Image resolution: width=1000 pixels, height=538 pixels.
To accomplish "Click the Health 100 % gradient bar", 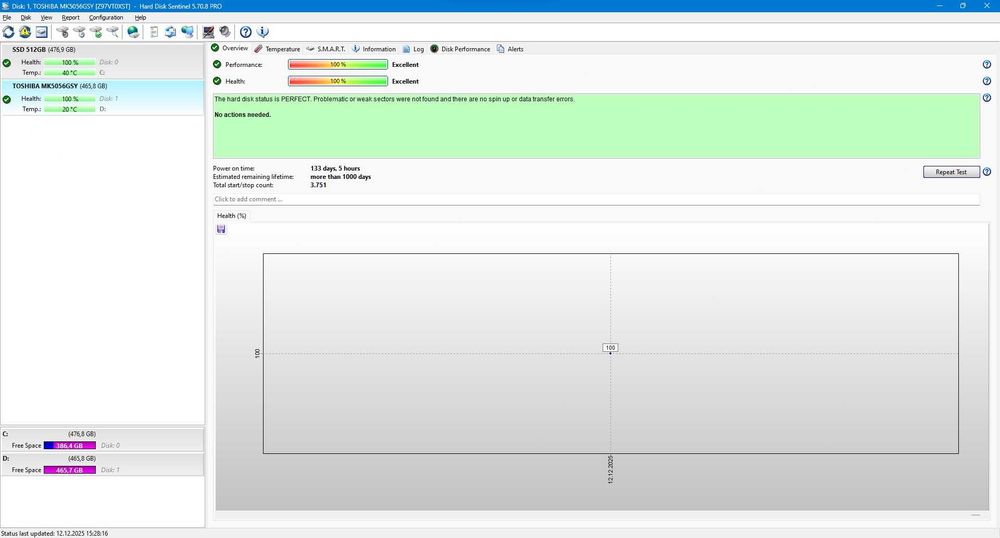I will 338,81.
